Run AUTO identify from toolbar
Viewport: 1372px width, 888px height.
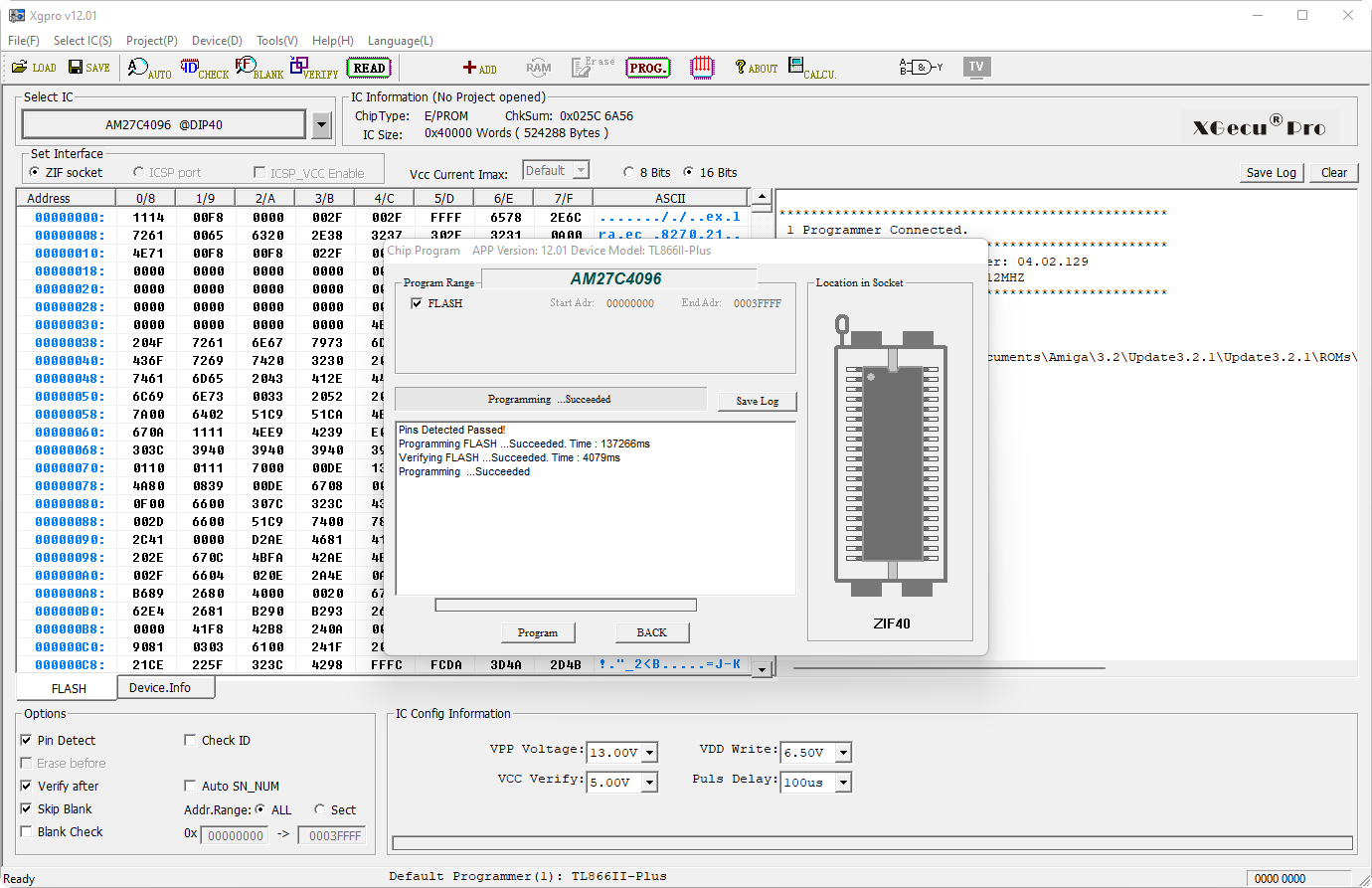[149, 68]
